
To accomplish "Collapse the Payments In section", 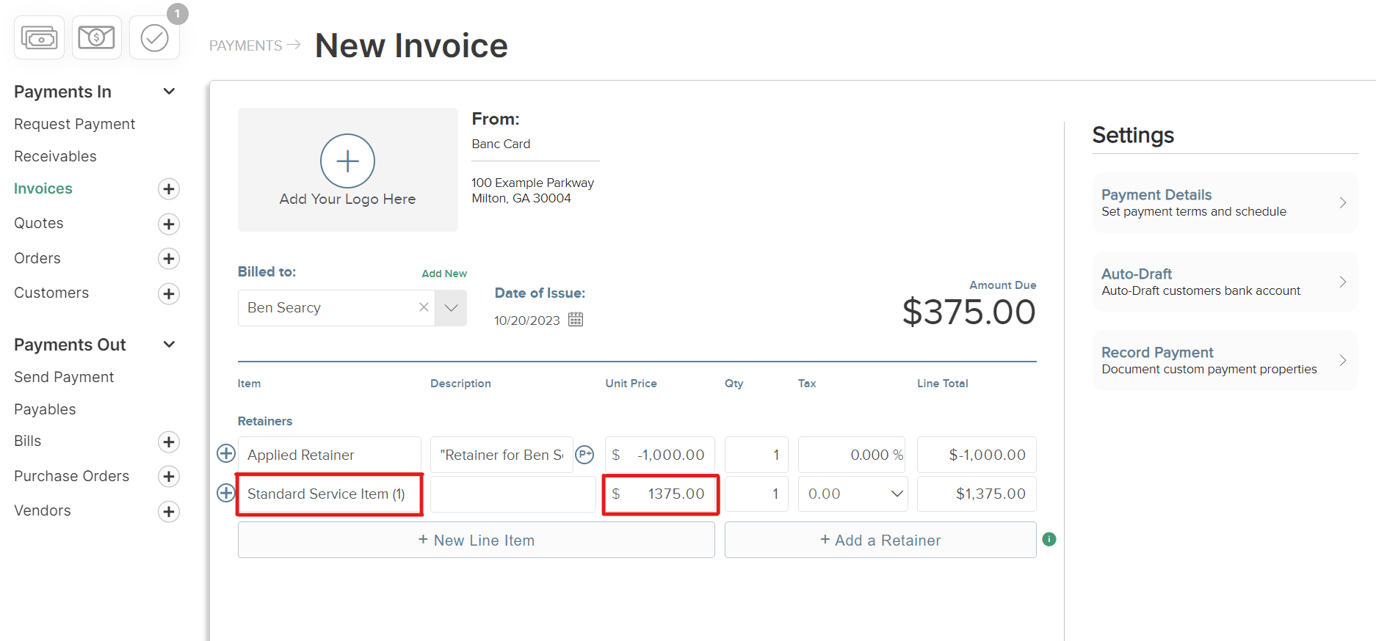I will [x=168, y=91].
